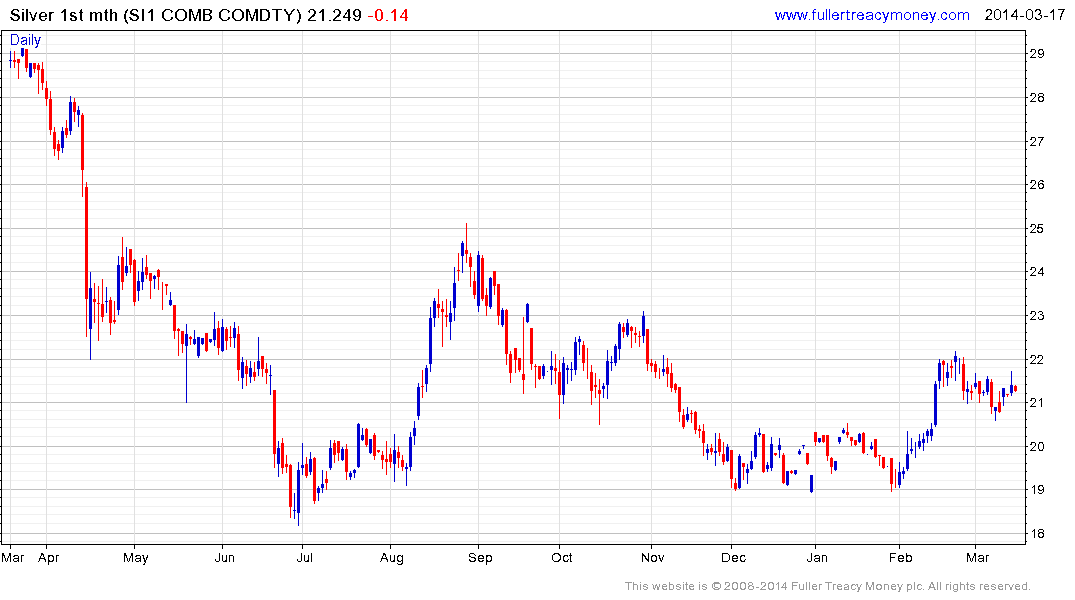Viewport: 1075px width, 600px height.
Task: Select the y-axis label 26
Action: pyautogui.click(x=1037, y=185)
